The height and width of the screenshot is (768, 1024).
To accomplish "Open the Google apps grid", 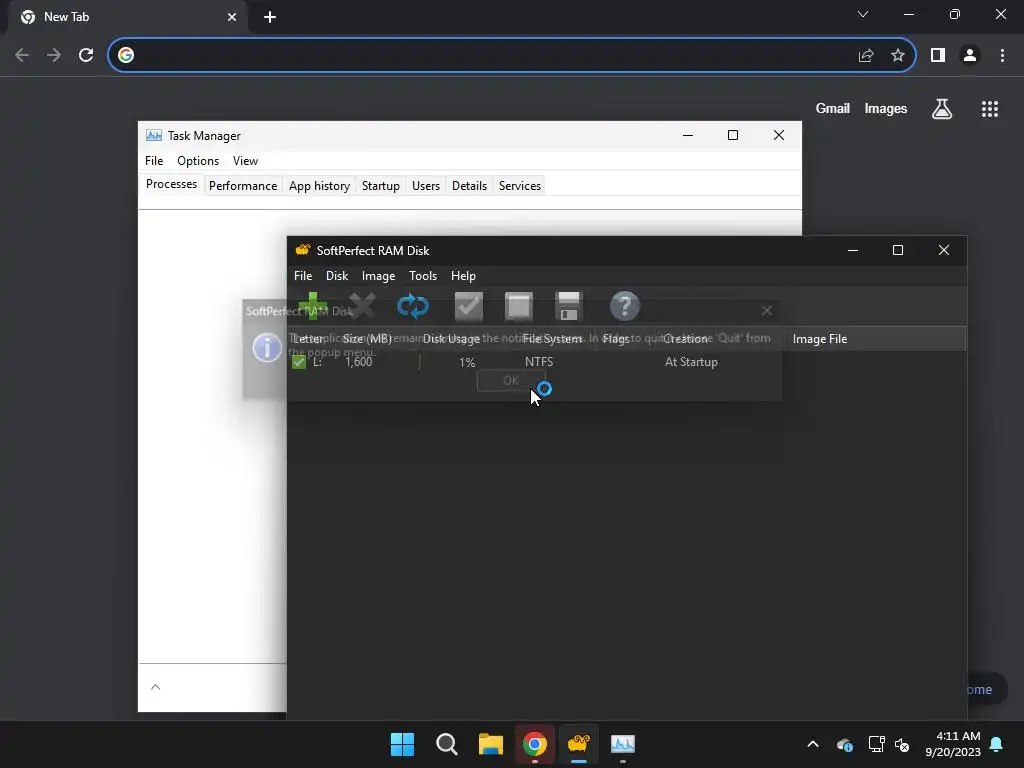I will tap(990, 109).
